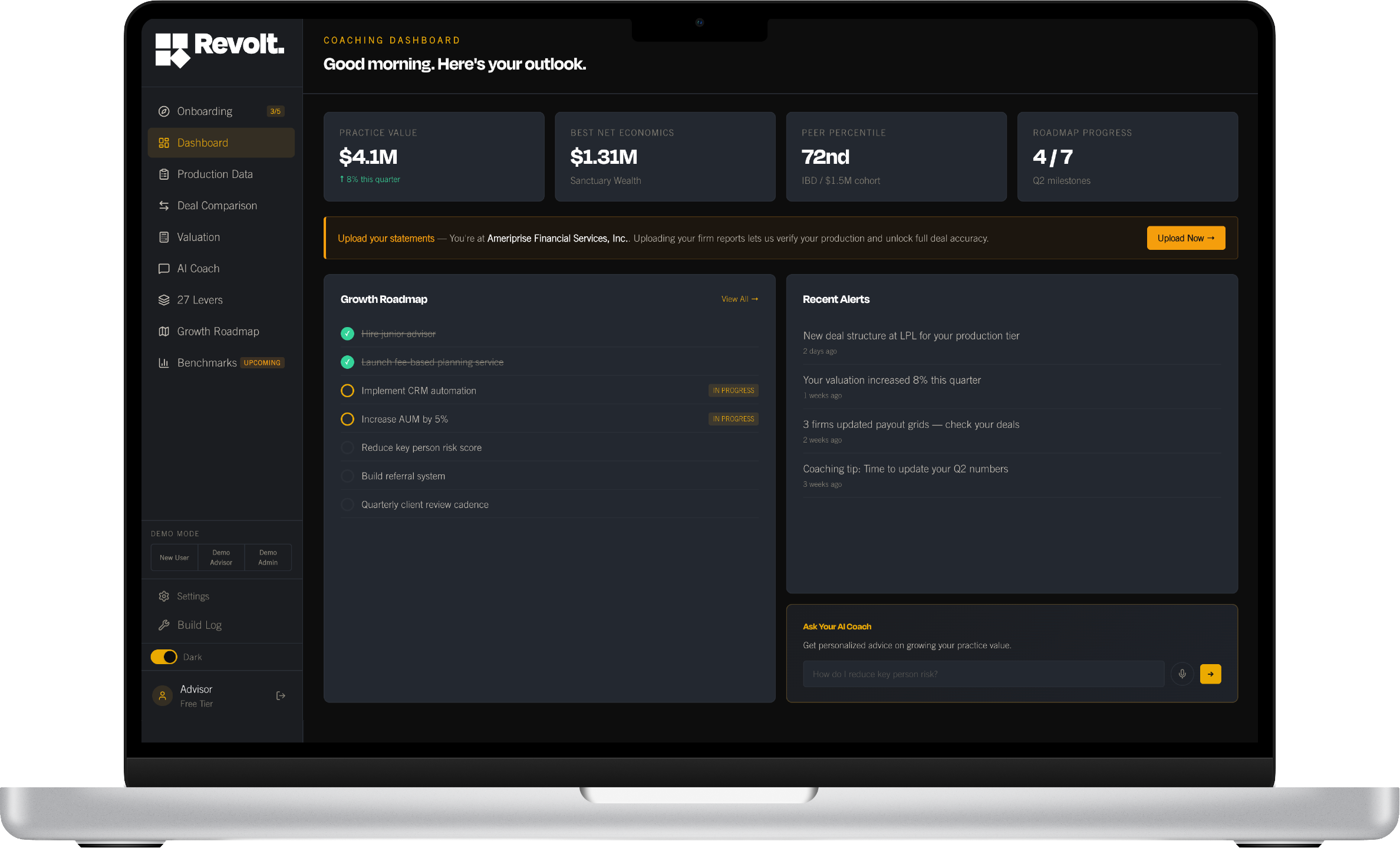The height and width of the screenshot is (848, 1400).
Task: Open Settings in the sidebar
Action: pos(221,596)
